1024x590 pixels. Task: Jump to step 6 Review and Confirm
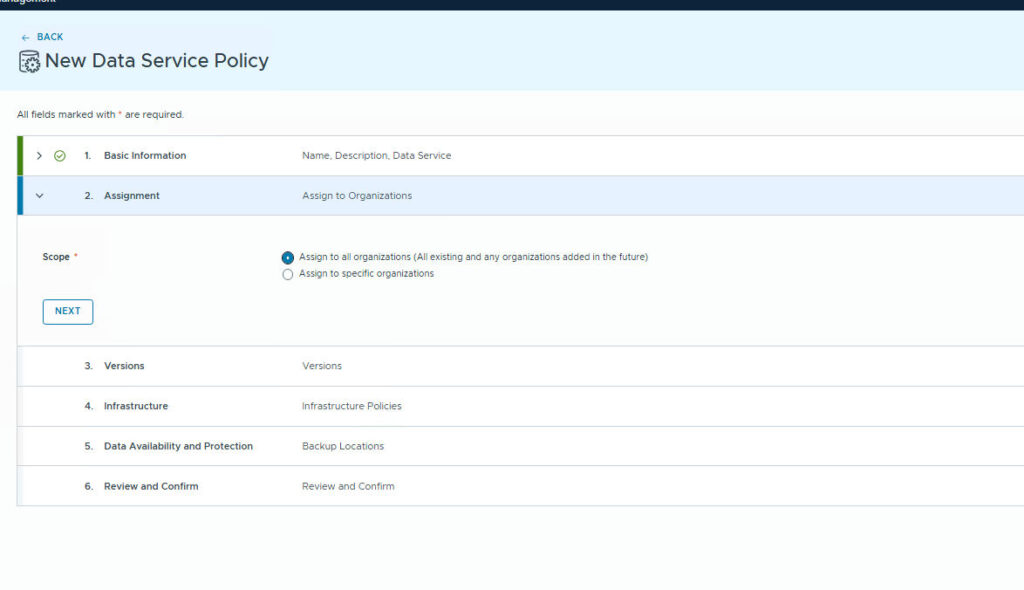(x=151, y=486)
